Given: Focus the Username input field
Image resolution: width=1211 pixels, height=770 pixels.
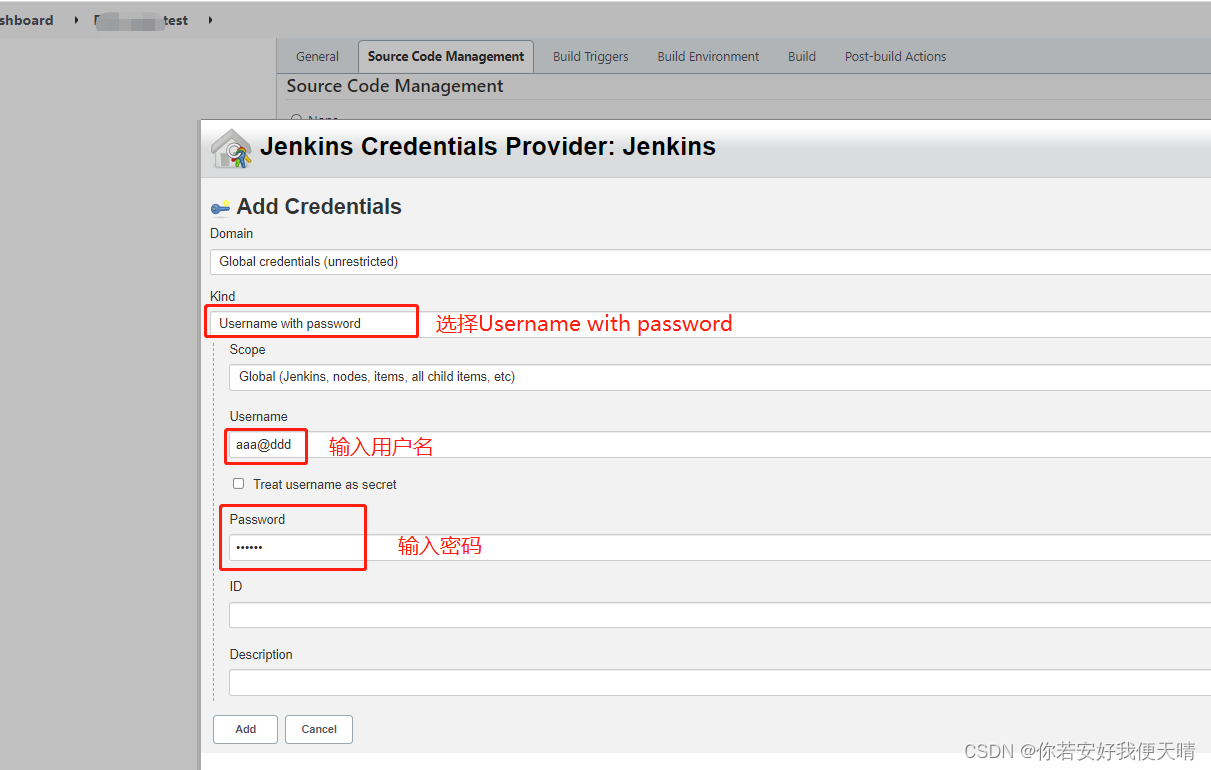Looking at the screenshot, I should pyautogui.click(x=720, y=445).
